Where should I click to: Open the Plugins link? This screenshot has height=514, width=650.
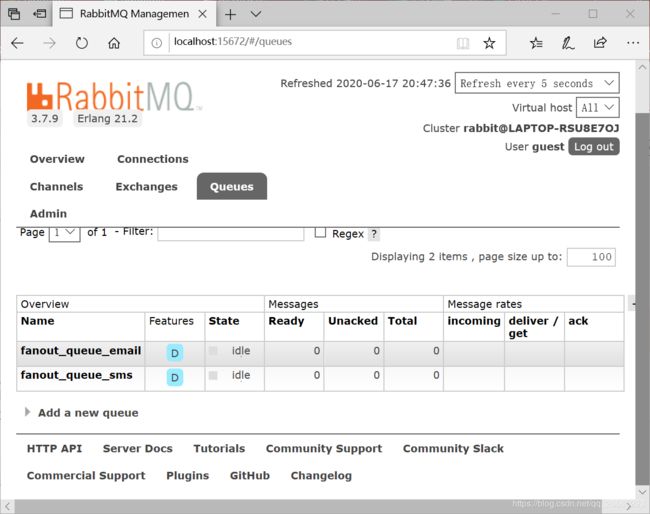tap(187, 475)
